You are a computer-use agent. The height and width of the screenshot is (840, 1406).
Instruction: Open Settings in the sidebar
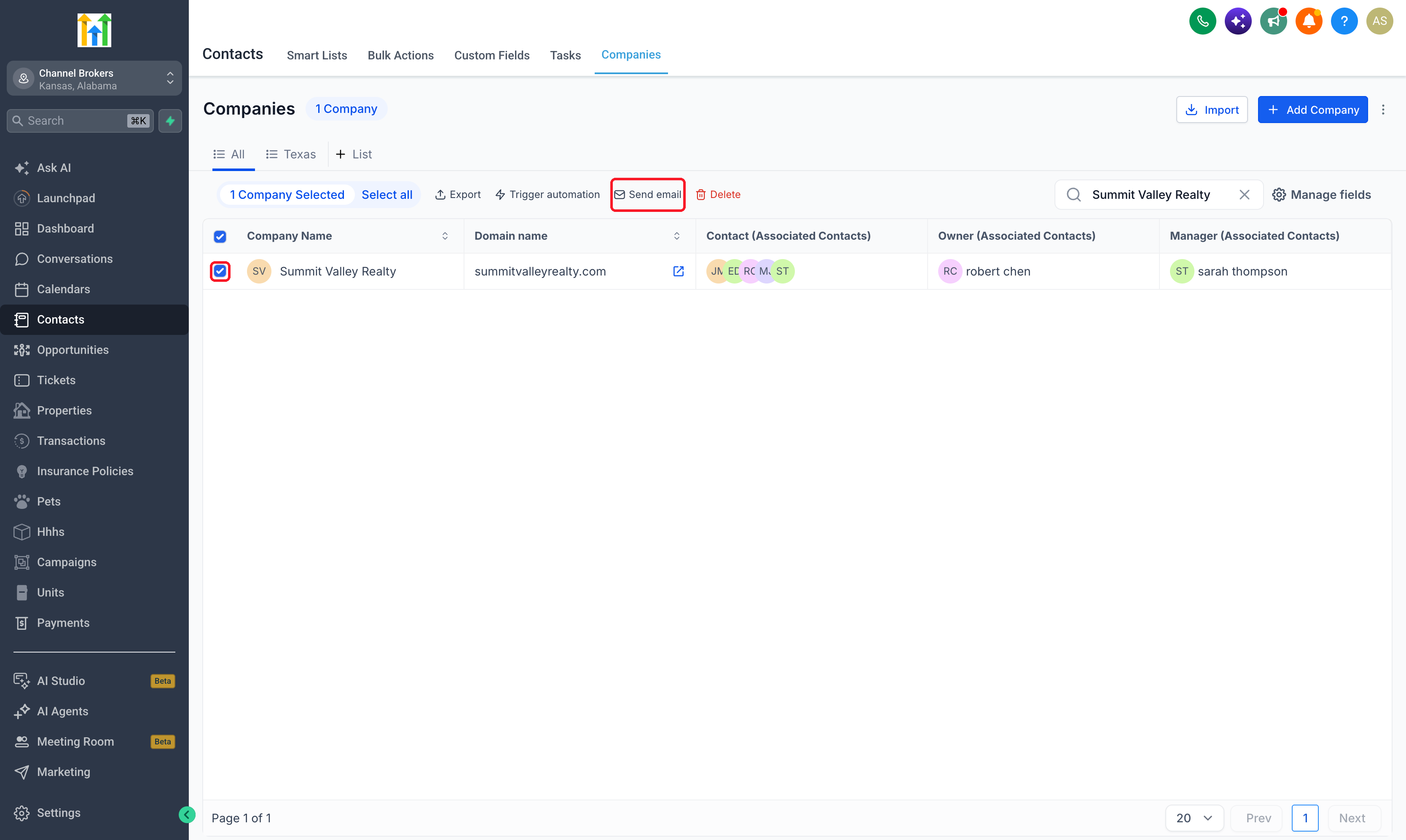coord(94,813)
